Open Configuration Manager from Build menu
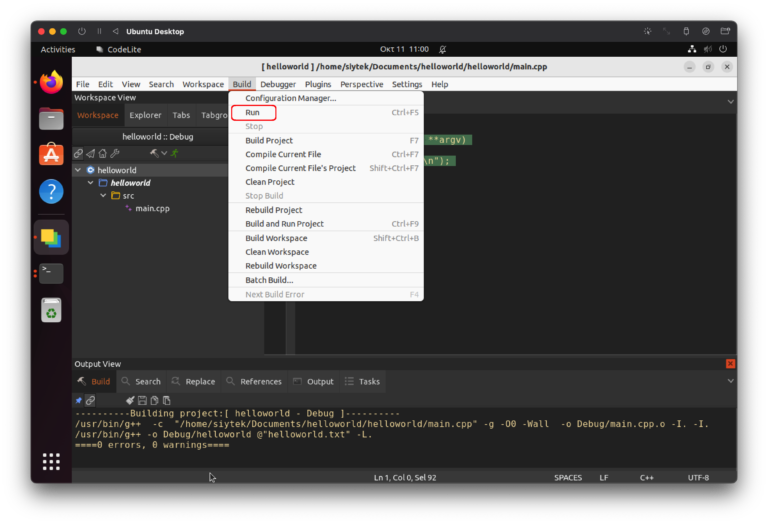The width and height of the screenshot is (768, 524). click(290, 98)
